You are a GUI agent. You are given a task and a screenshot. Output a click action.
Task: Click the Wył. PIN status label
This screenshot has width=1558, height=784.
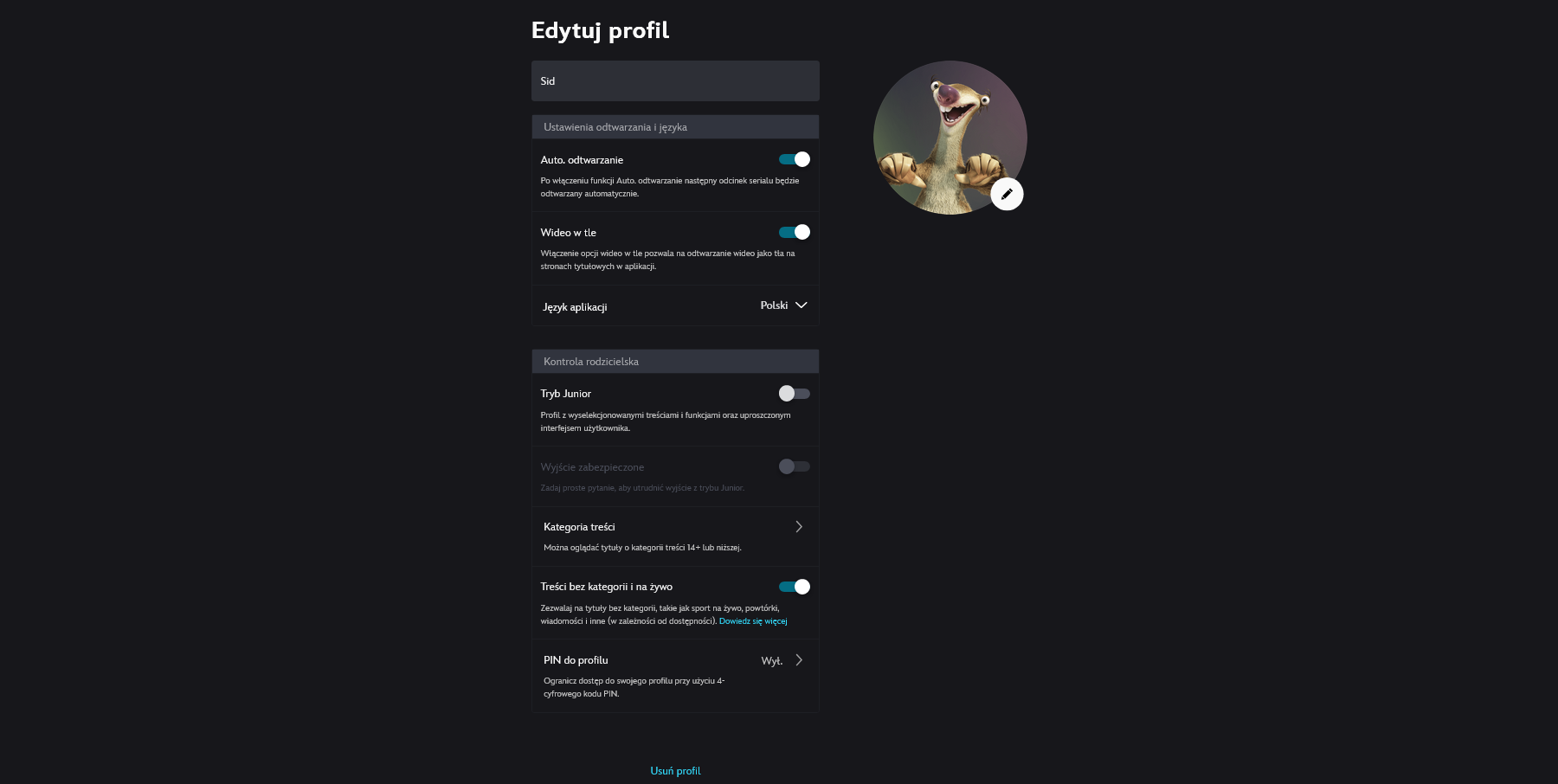(772, 661)
